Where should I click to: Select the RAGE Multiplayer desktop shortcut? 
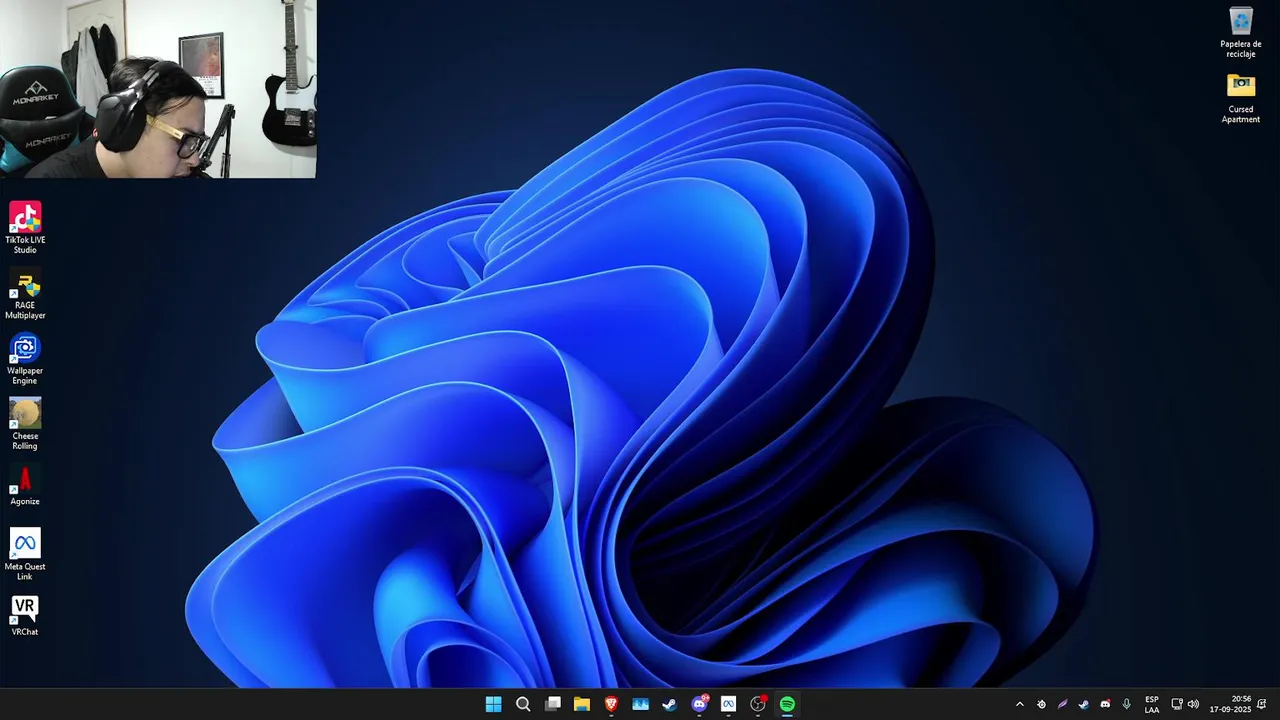(25, 294)
